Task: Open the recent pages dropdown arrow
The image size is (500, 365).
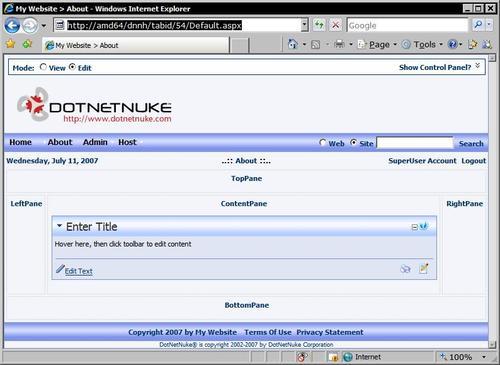Action: coord(44,26)
